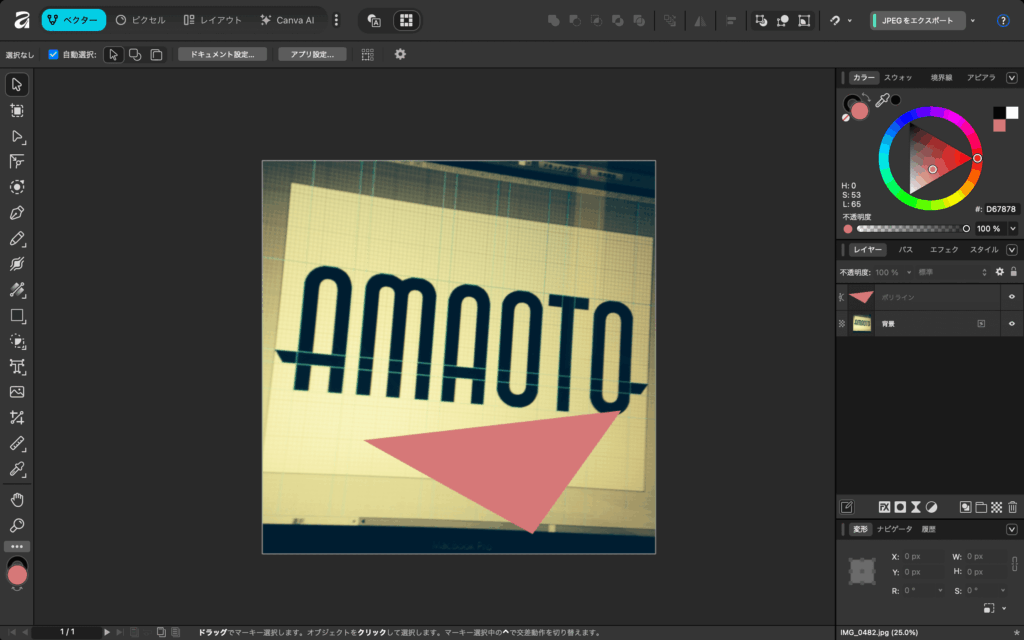The image size is (1024, 640).
Task: Toggle visibility of the 背景 layer
Action: [1012, 323]
